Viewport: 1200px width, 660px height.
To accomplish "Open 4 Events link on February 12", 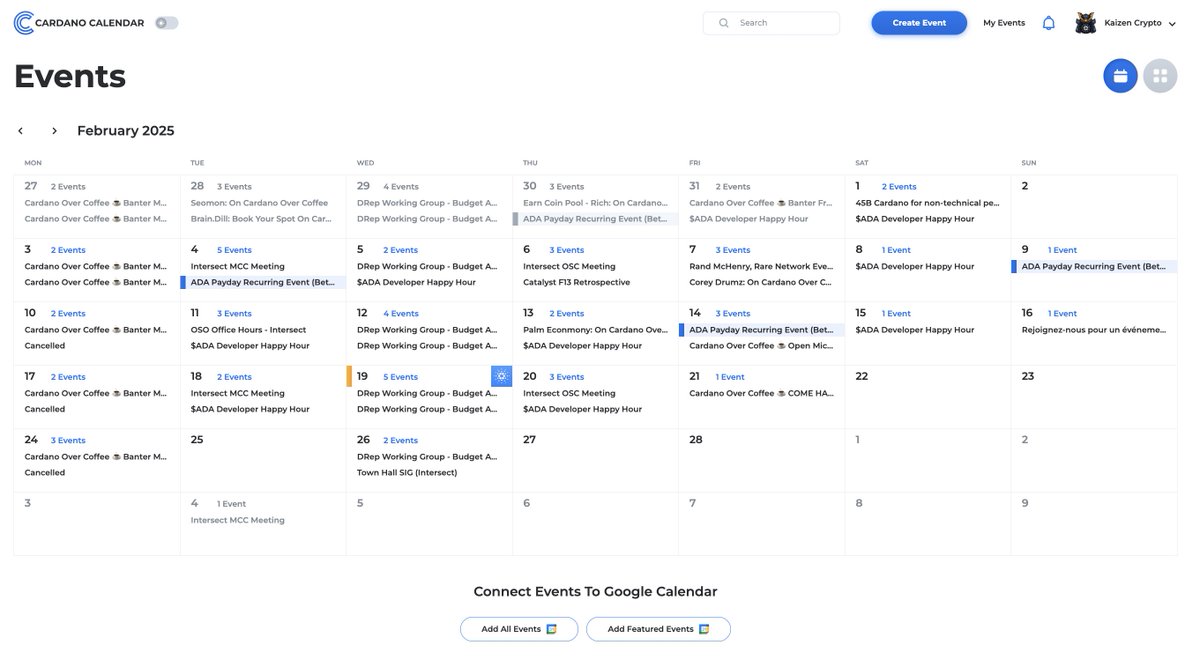I will coord(401,314).
